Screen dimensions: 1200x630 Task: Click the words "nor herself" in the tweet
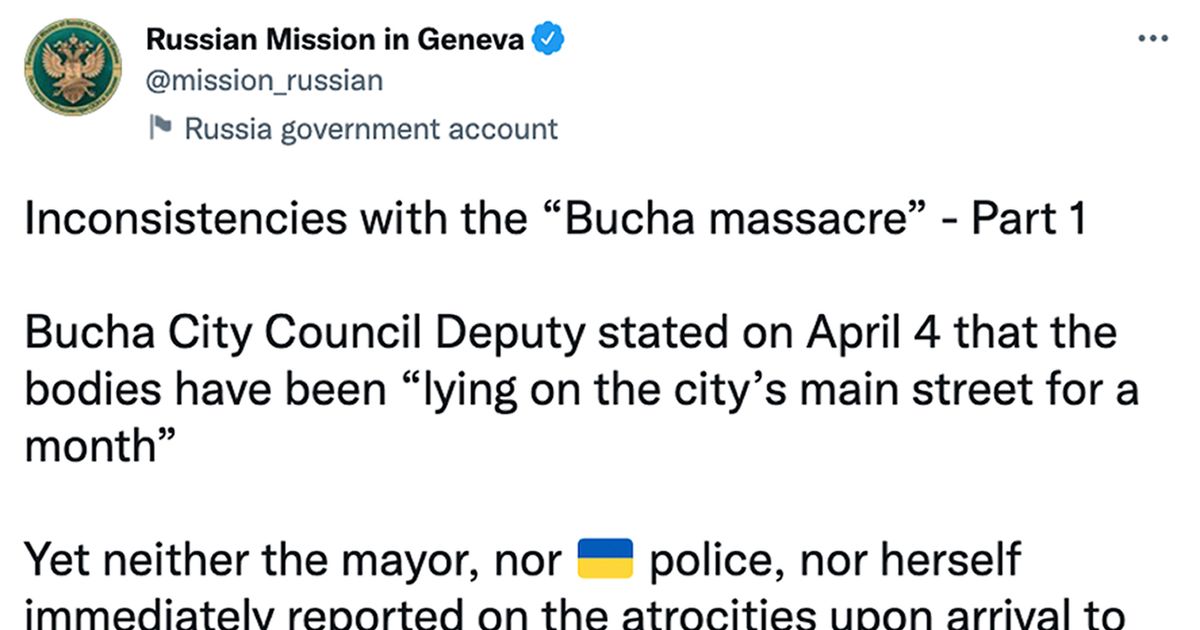[920, 561]
